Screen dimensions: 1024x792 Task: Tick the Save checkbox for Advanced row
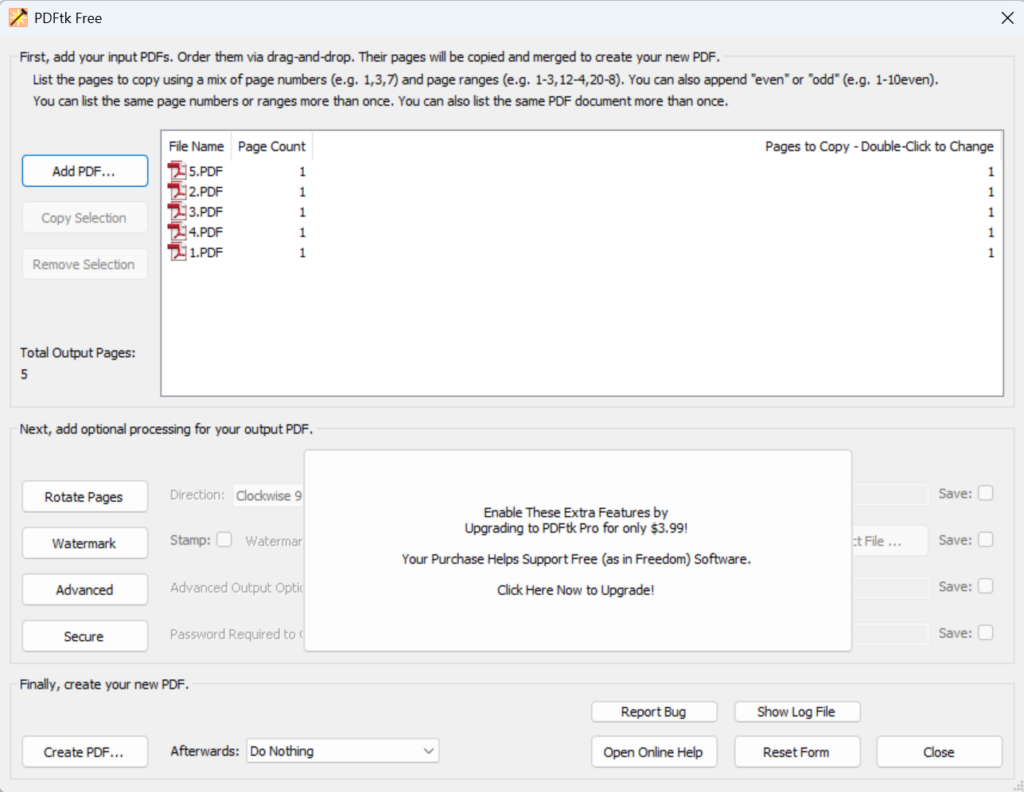(x=986, y=586)
